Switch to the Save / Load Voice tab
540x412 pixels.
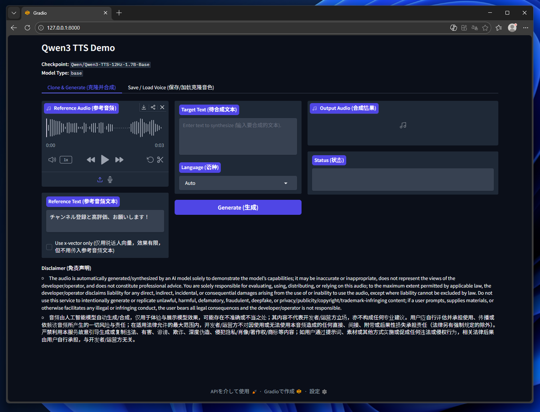[x=171, y=87]
